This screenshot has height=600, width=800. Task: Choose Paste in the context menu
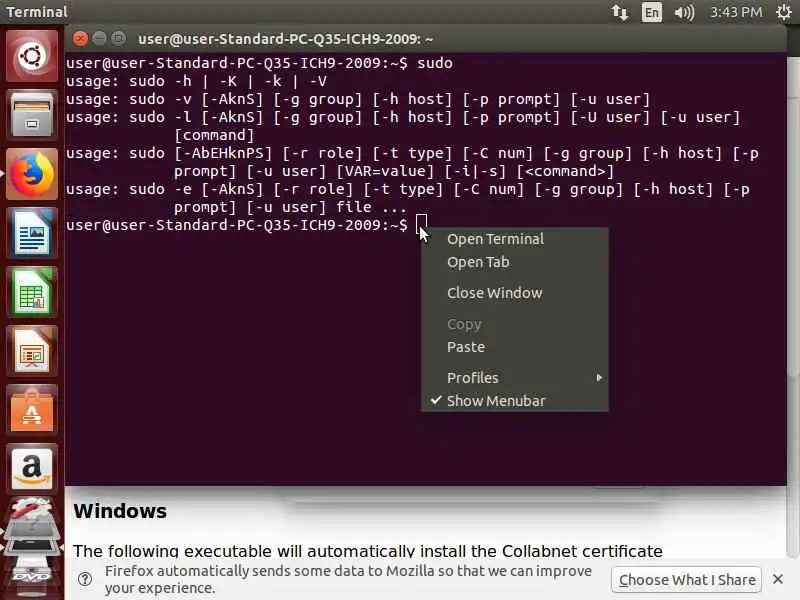(514, 347)
